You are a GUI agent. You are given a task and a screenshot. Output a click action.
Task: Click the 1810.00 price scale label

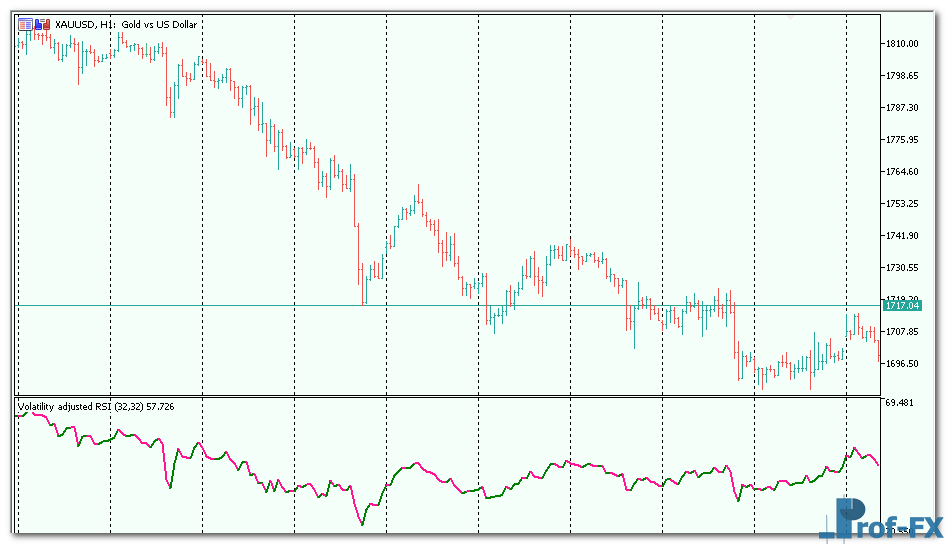click(x=901, y=44)
